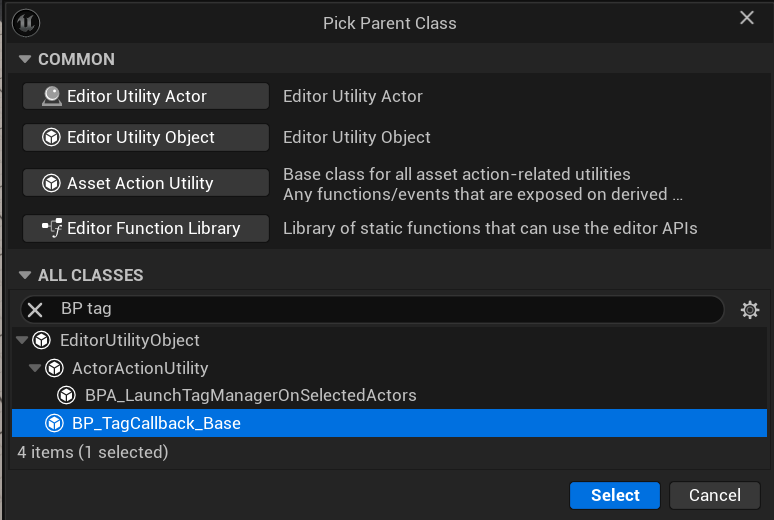This screenshot has height=520, width=774.
Task: Click the BP_TagCallback_Base class icon
Action: pyautogui.click(x=55, y=423)
